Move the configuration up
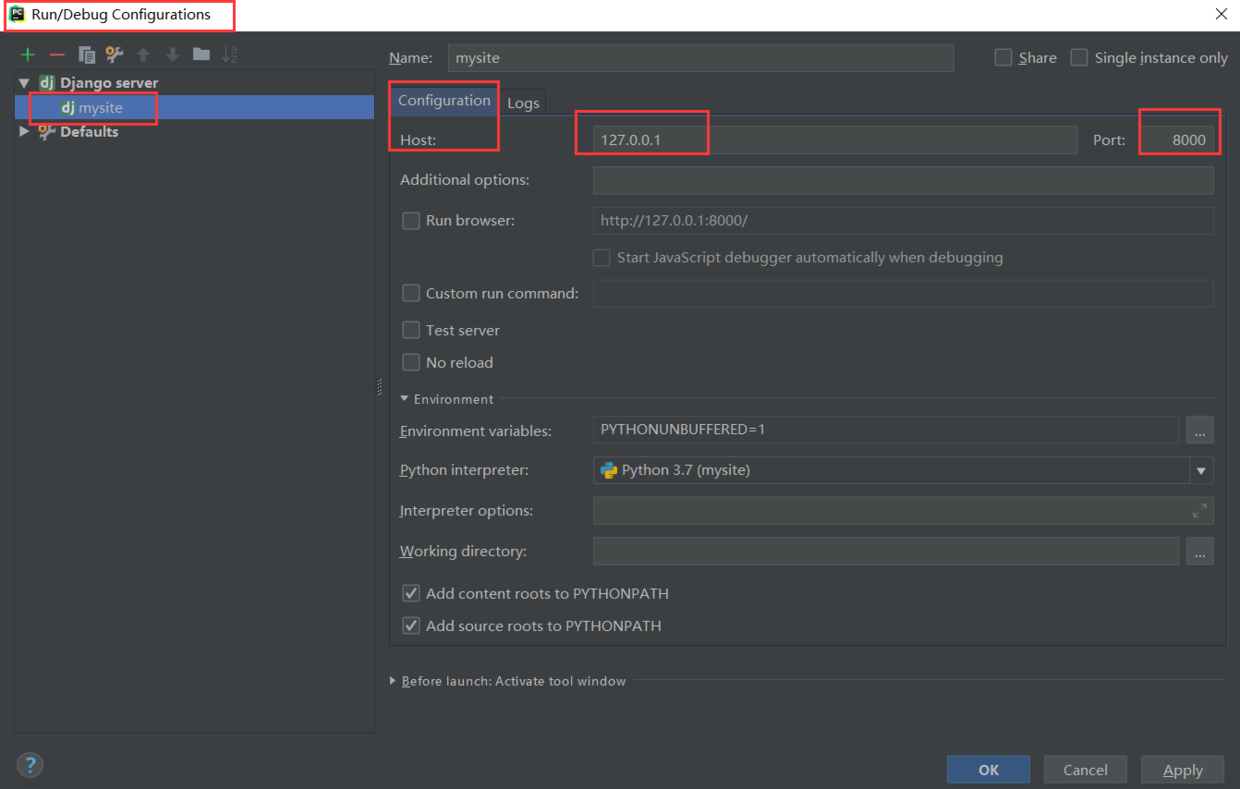Screen dimensions: 1240x789 coord(143,54)
